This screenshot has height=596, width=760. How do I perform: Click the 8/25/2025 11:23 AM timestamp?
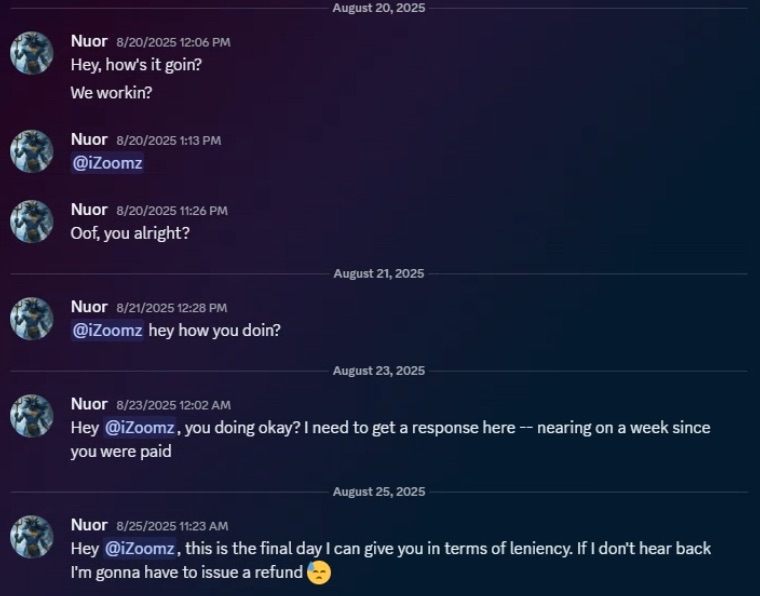pyautogui.click(x=172, y=526)
